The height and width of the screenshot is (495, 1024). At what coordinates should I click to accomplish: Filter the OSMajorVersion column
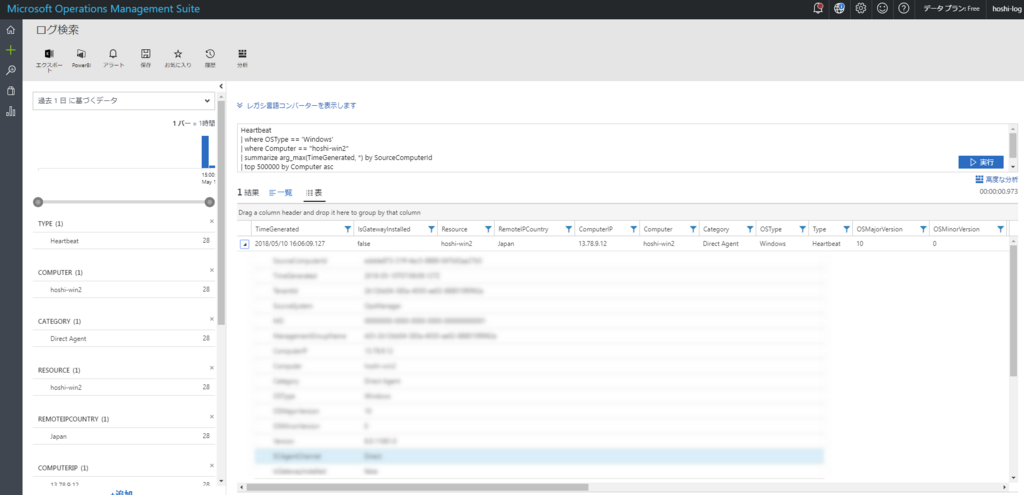(x=923, y=229)
